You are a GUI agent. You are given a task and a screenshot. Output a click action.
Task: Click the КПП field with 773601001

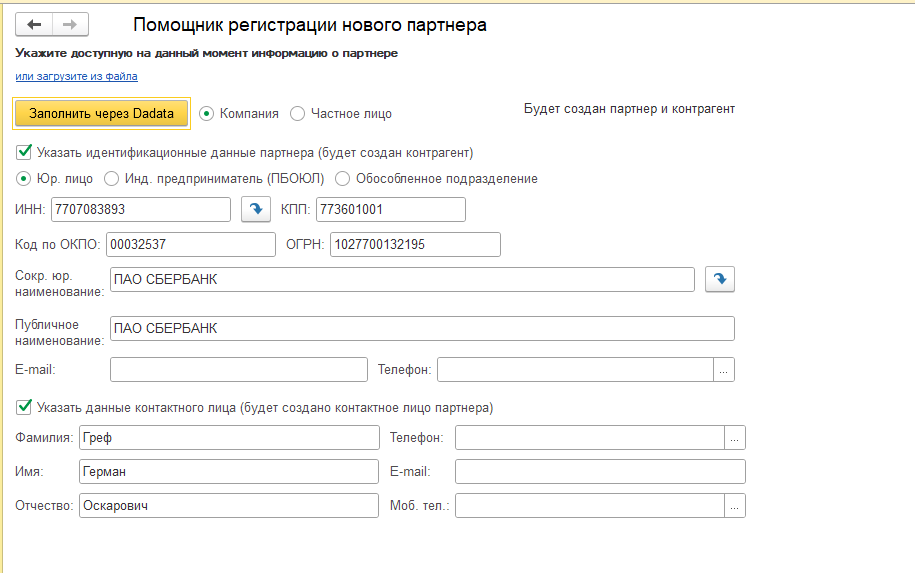tap(391, 209)
